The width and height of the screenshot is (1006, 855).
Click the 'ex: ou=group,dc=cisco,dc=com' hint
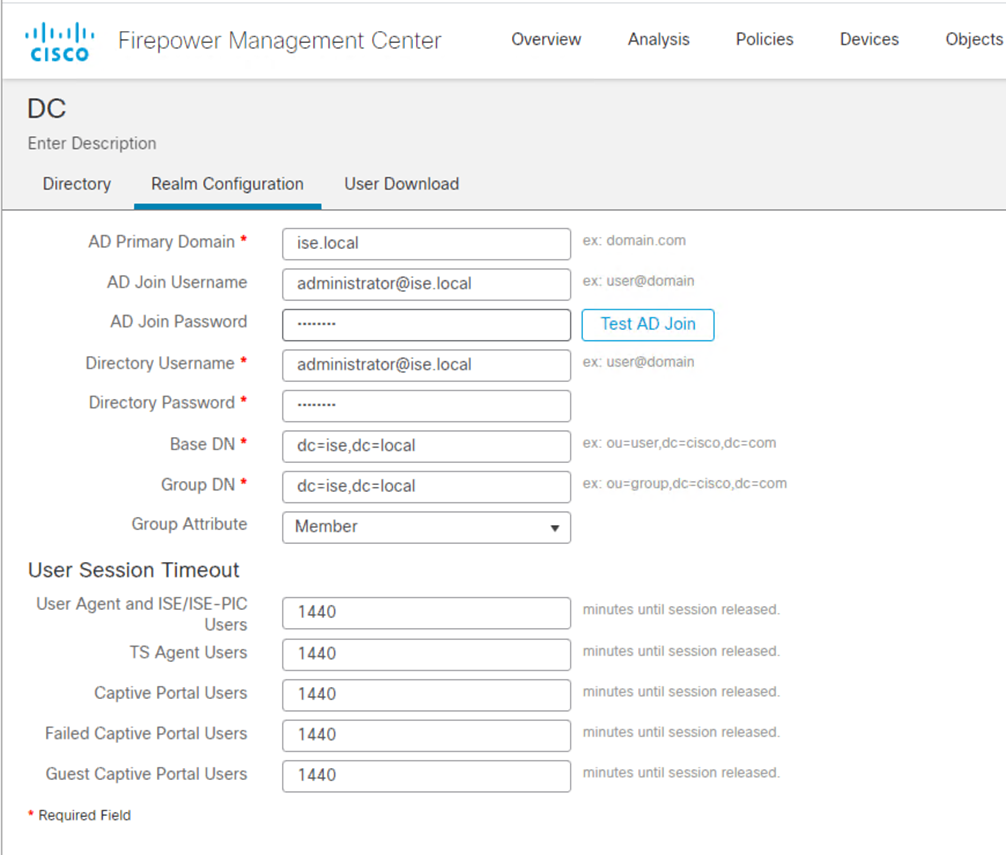[x=685, y=484]
